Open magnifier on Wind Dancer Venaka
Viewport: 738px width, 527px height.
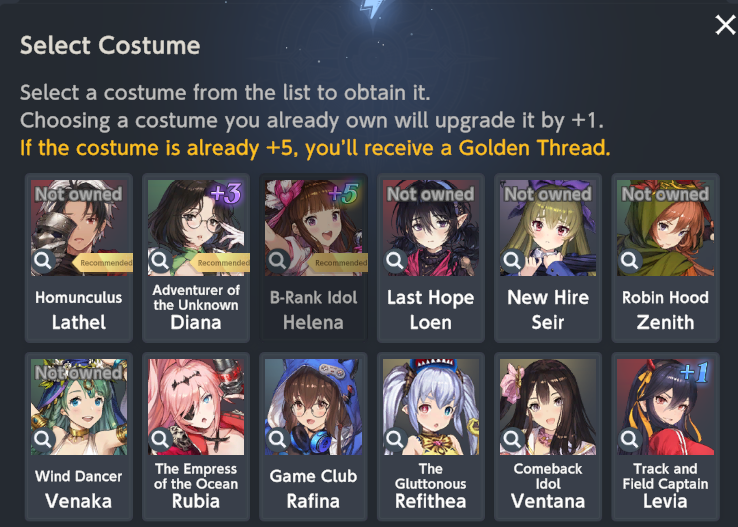click(43, 439)
